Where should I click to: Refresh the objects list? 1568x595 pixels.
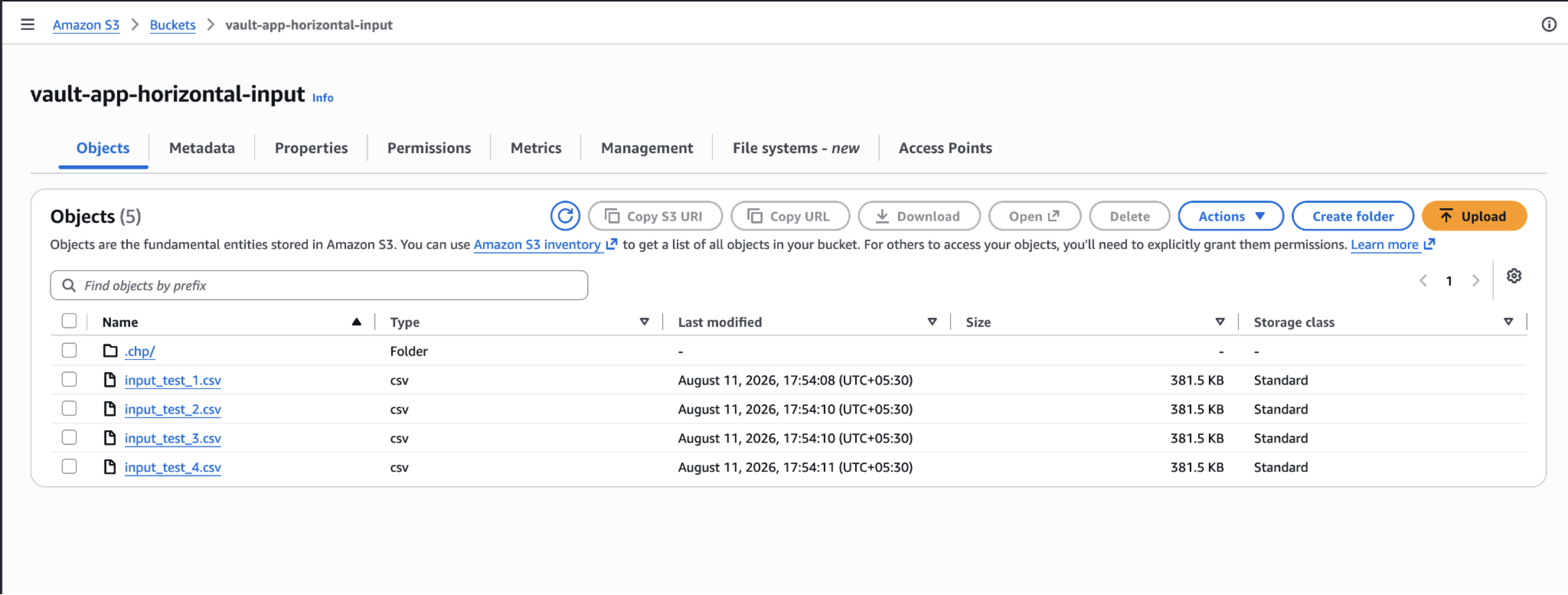[x=565, y=216]
